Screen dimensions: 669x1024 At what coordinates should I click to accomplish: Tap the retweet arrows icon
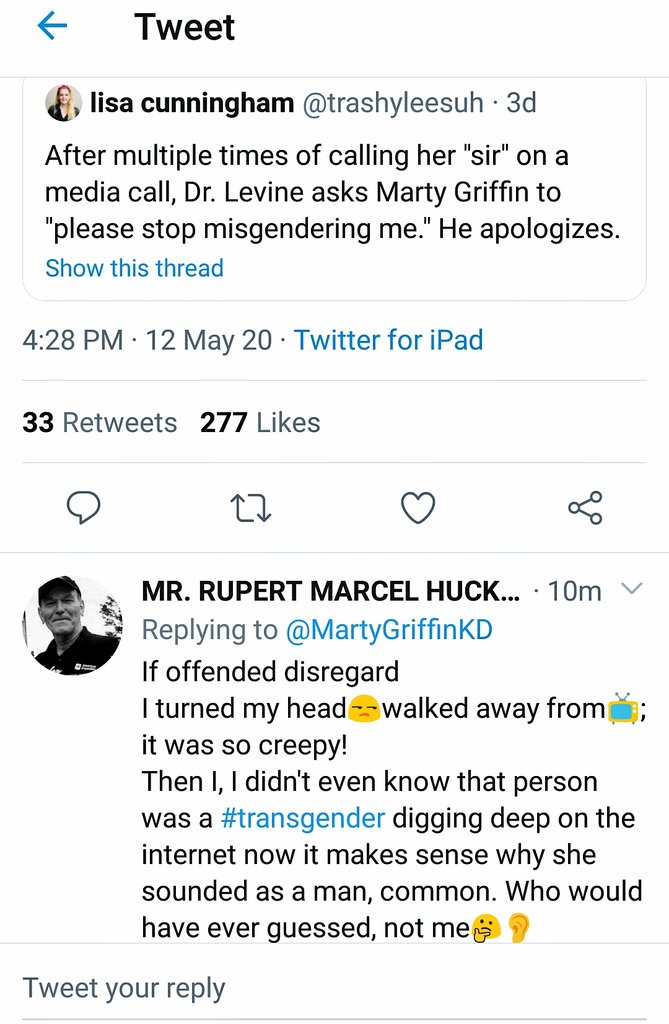[x=251, y=508]
